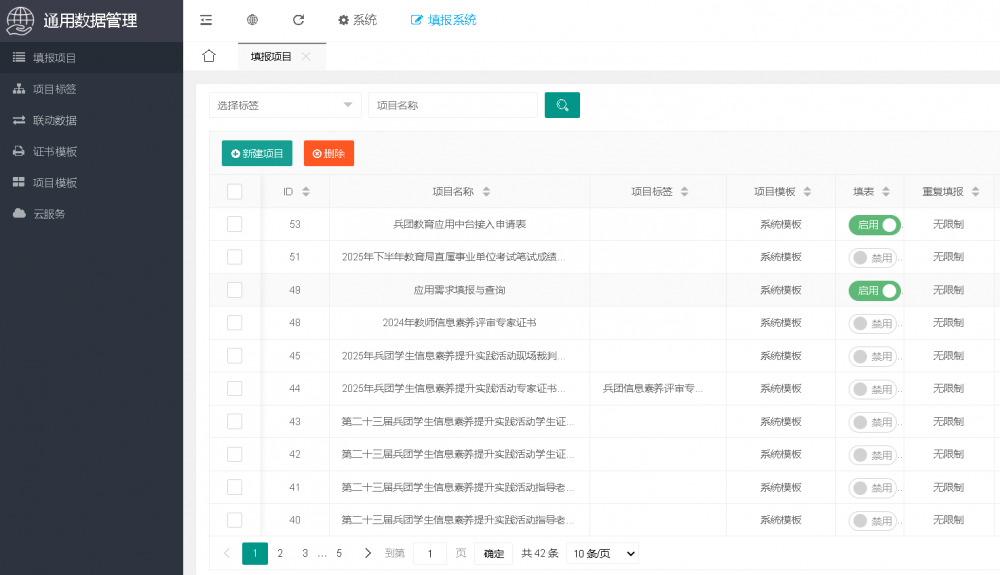The image size is (1000, 575).
Task: Click the globe icon in top toolbar
Action: (x=252, y=20)
